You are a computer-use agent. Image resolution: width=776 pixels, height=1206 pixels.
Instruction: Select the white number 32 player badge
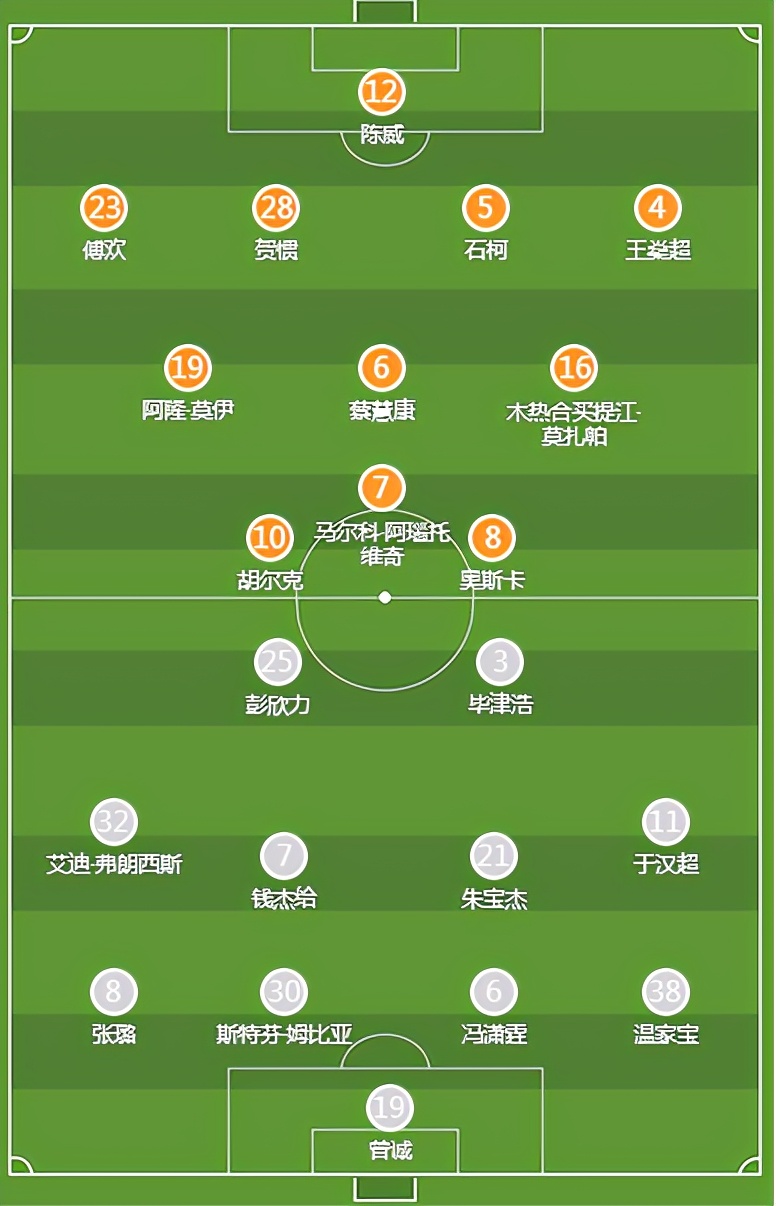pos(114,823)
